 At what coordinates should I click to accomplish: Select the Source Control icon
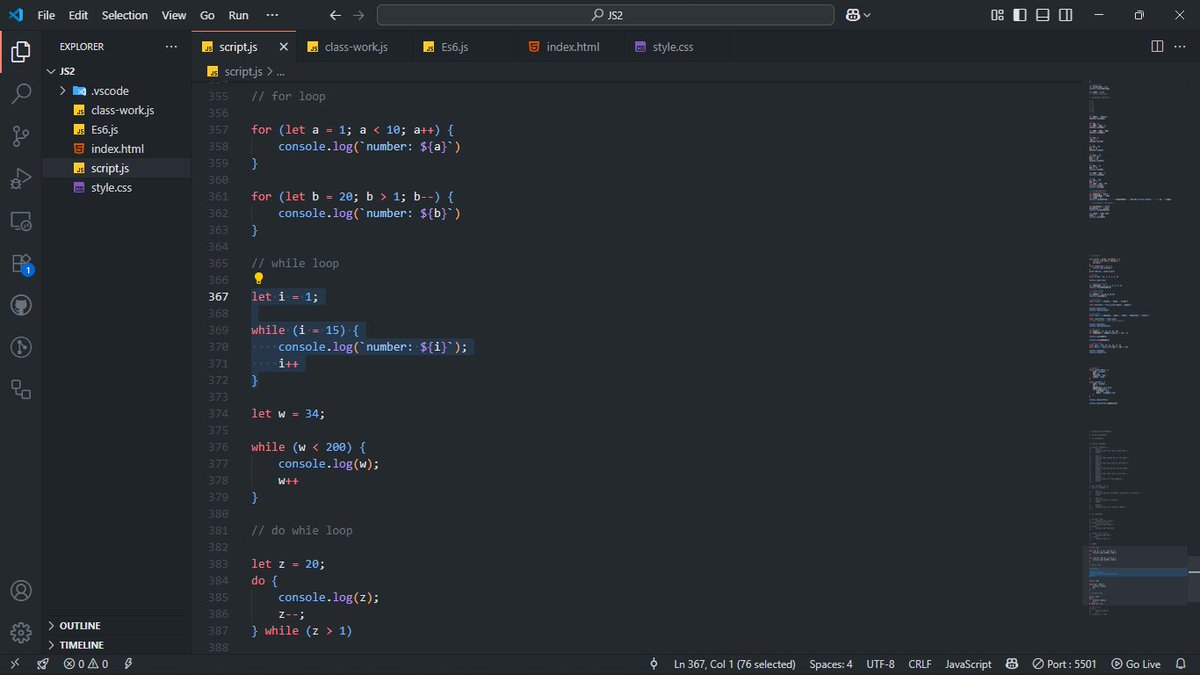point(20,133)
